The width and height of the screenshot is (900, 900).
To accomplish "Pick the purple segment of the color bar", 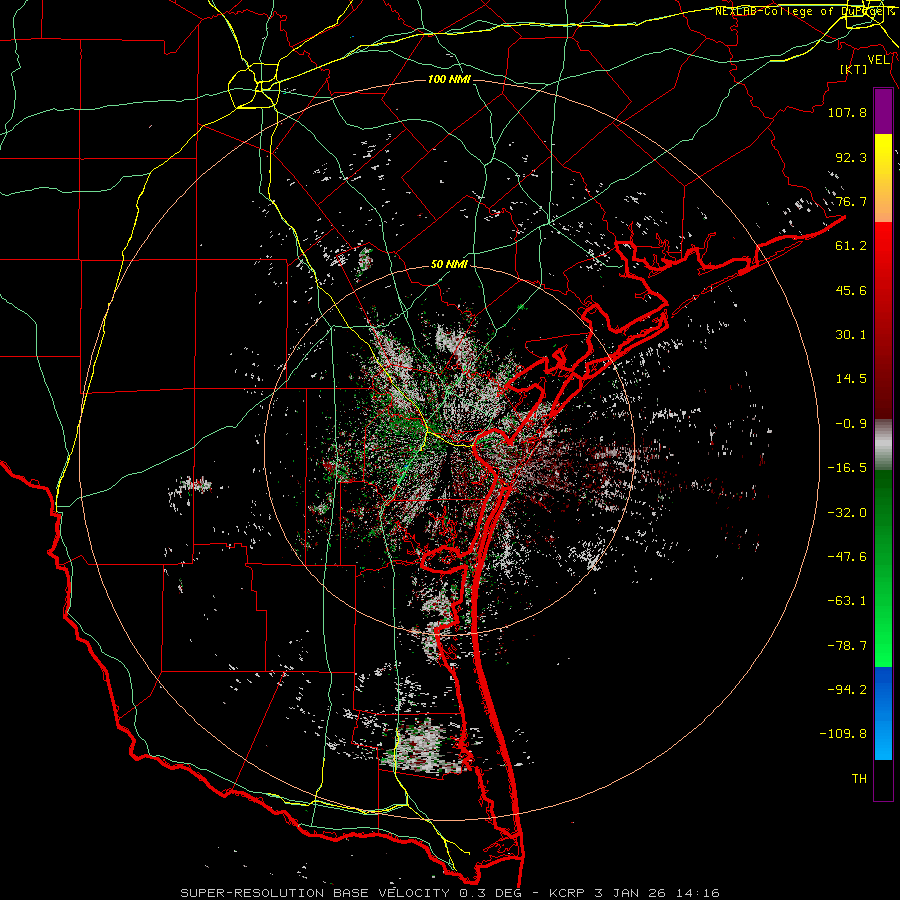I will (x=883, y=111).
